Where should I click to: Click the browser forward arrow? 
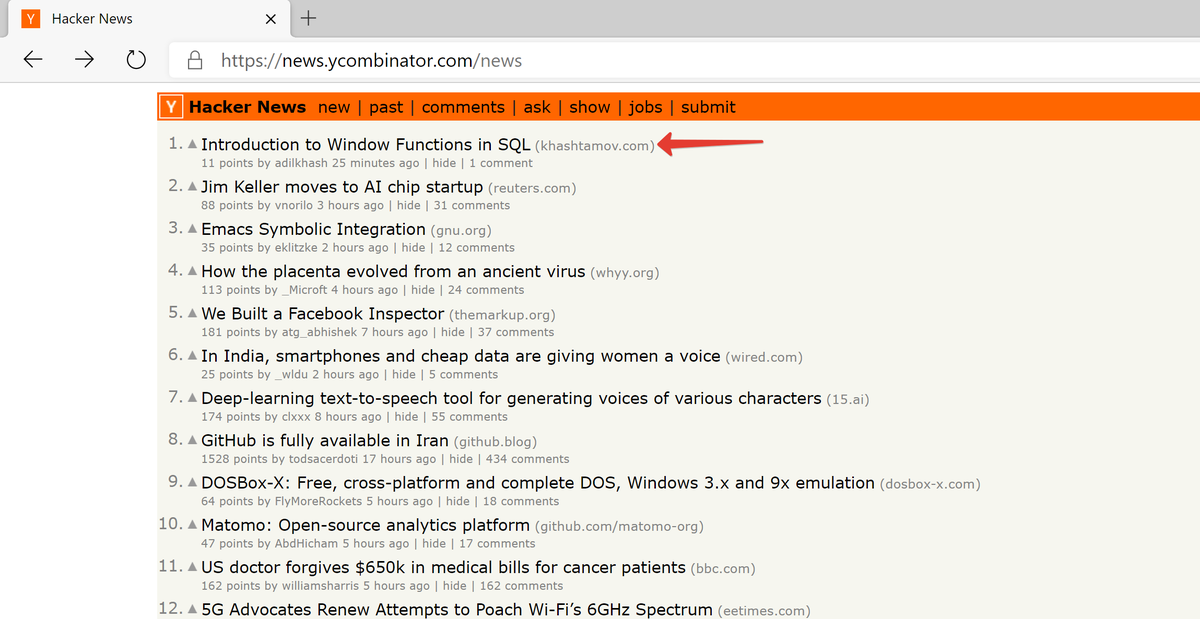[x=85, y=60]
